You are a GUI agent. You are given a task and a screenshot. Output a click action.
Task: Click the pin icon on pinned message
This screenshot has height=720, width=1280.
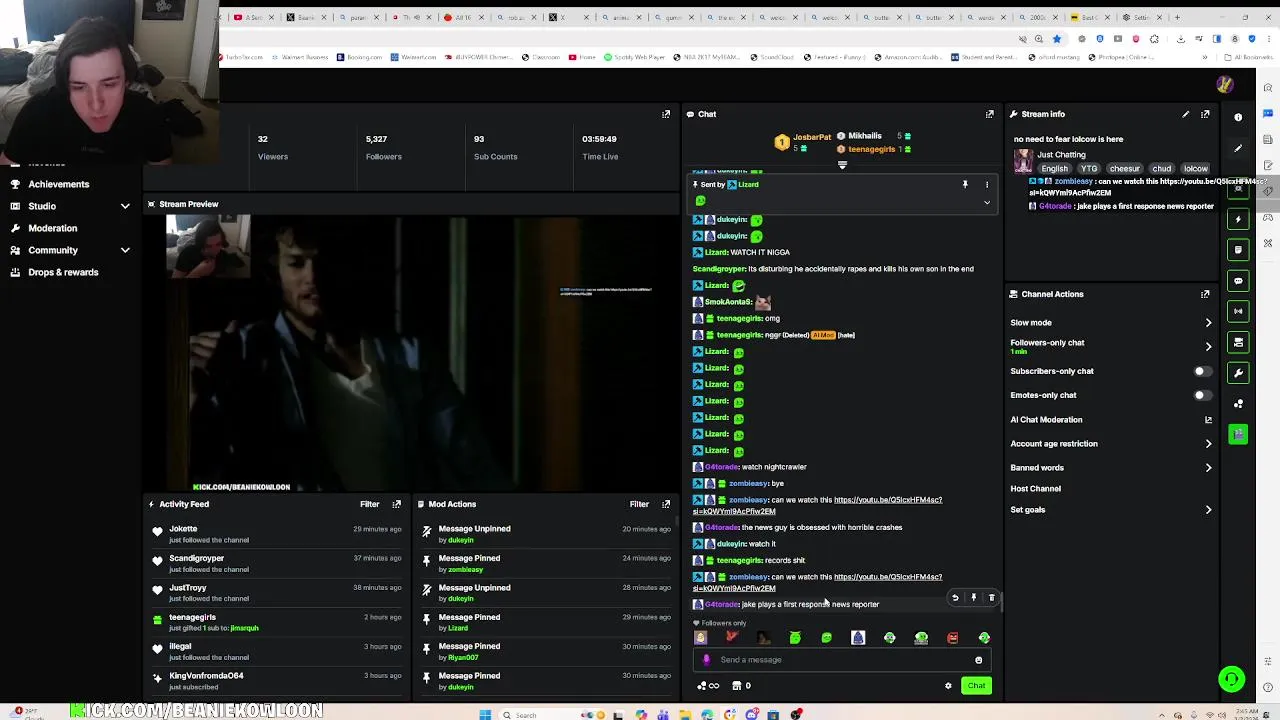pos(965,185)
